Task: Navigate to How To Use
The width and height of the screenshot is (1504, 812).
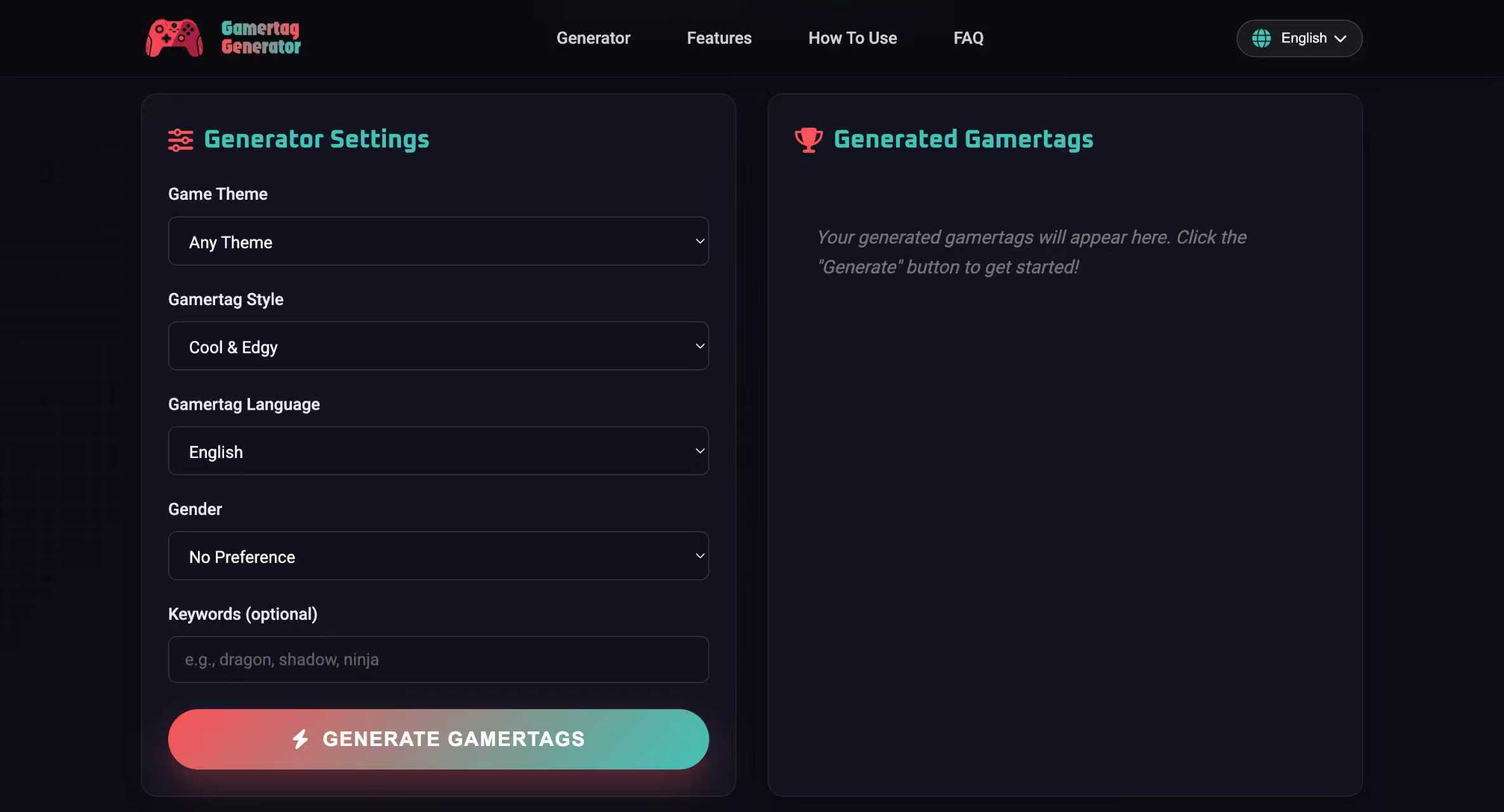Action: tap(852, 38)
